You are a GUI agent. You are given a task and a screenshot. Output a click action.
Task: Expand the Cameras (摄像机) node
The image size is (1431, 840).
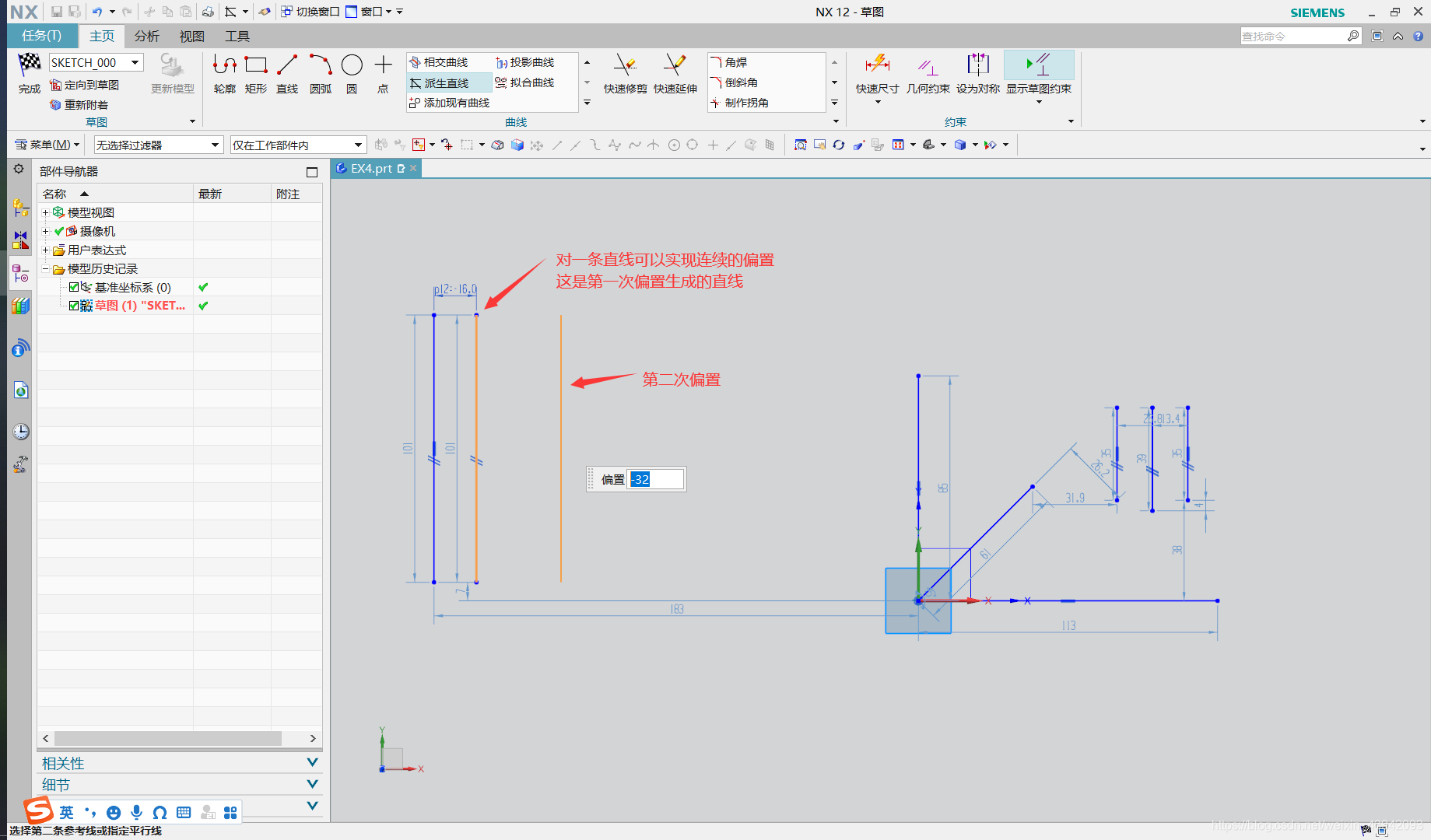45,231
